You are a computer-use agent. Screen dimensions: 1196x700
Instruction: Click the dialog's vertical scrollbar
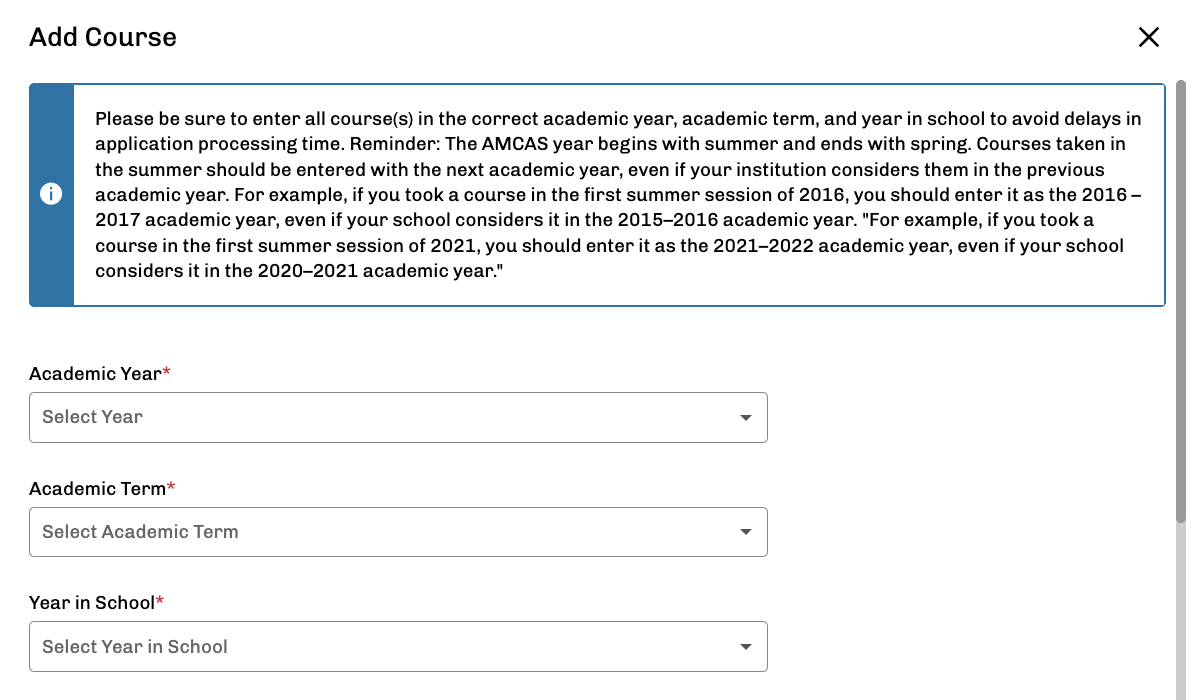1181,300
